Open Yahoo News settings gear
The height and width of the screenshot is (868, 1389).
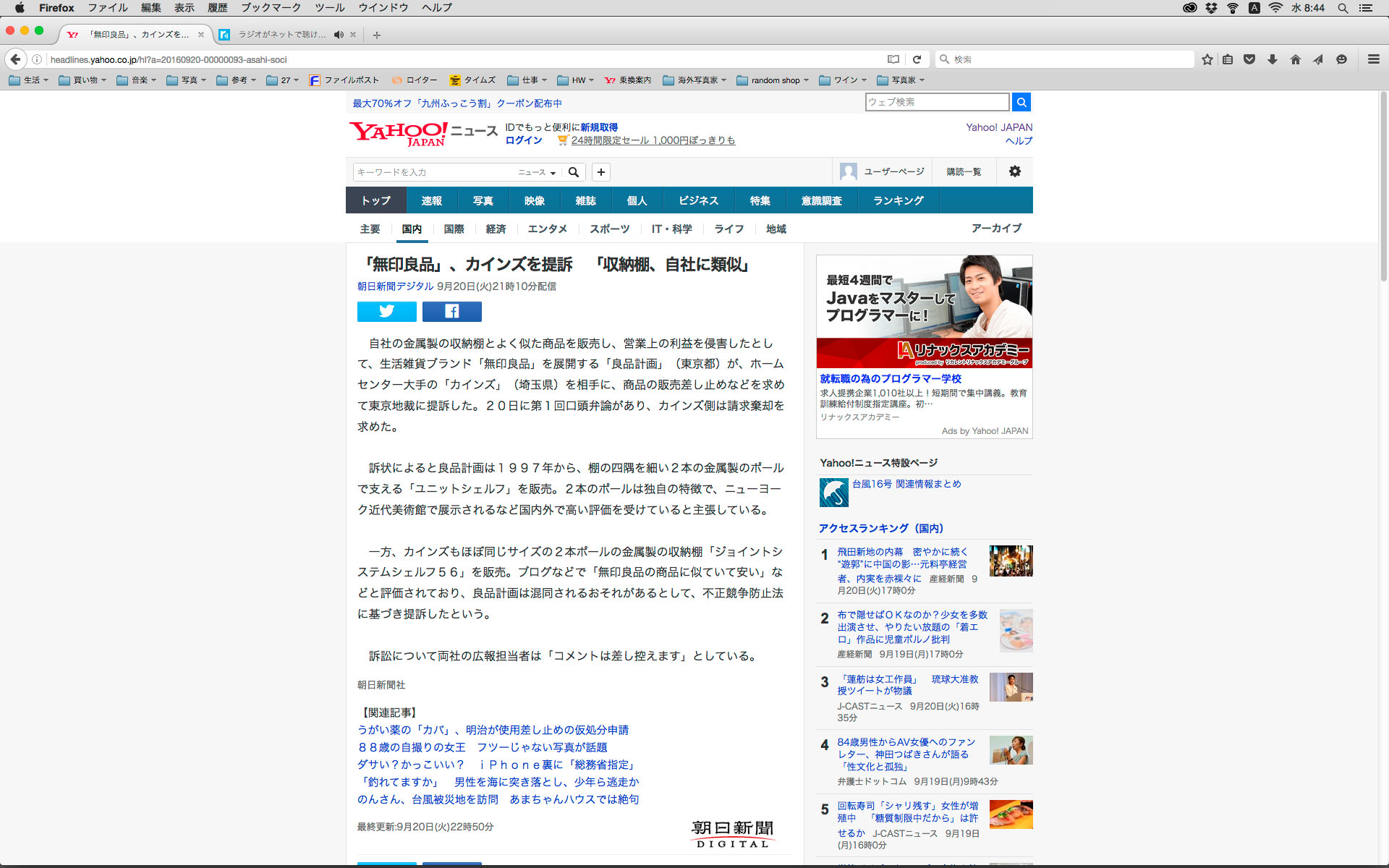1014,171
